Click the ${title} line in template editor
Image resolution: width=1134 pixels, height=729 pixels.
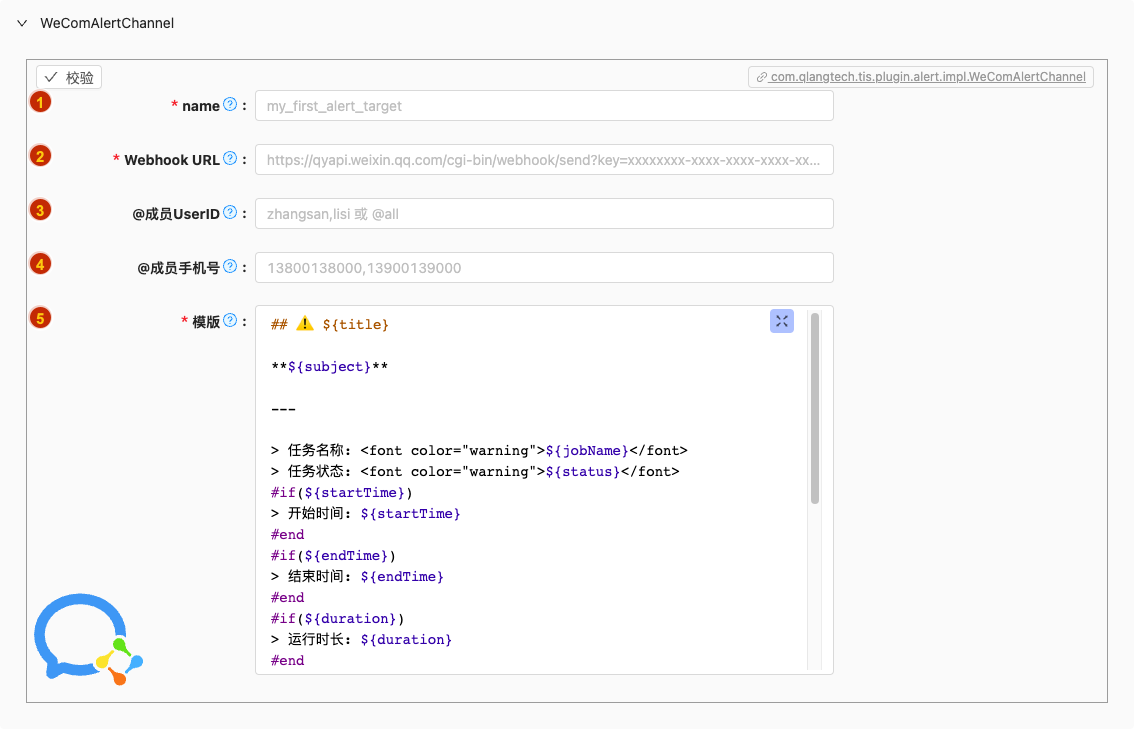(x=330, y=325)
